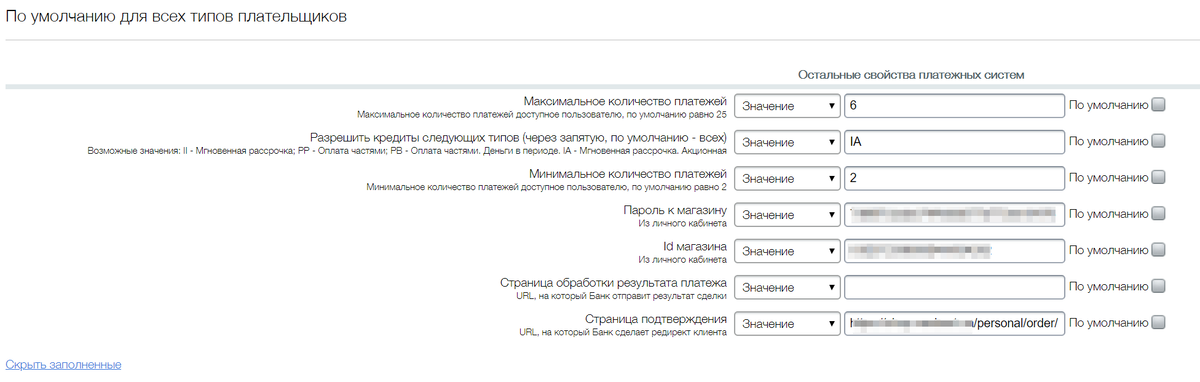
Task: Click maximum payments field containing 6
Action: coord(955,106)
